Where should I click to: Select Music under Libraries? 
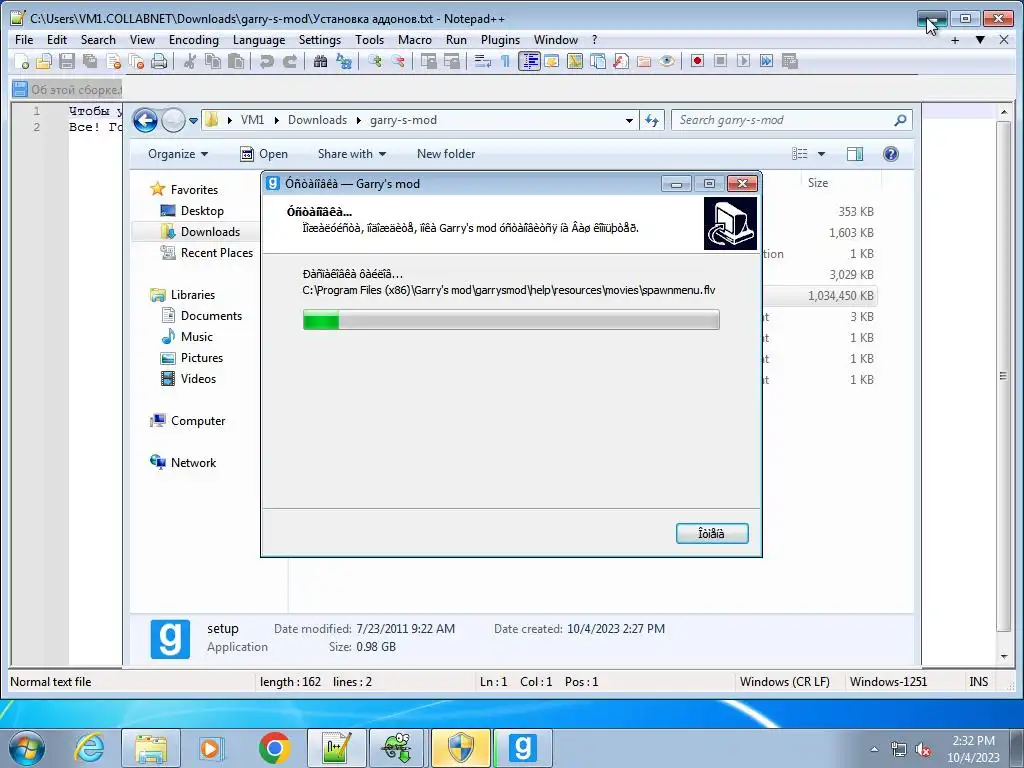coord(197,337)
